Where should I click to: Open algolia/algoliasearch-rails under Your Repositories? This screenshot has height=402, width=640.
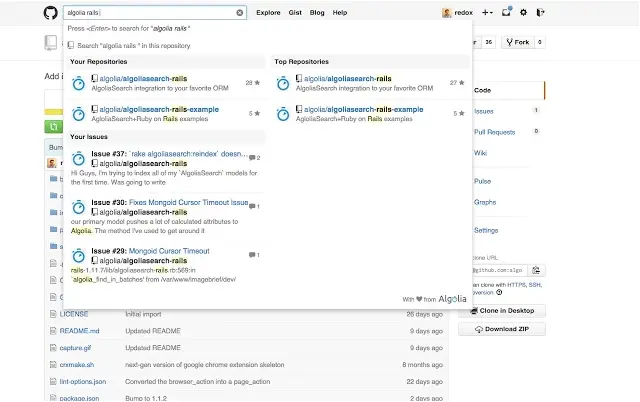pos(143,78)
